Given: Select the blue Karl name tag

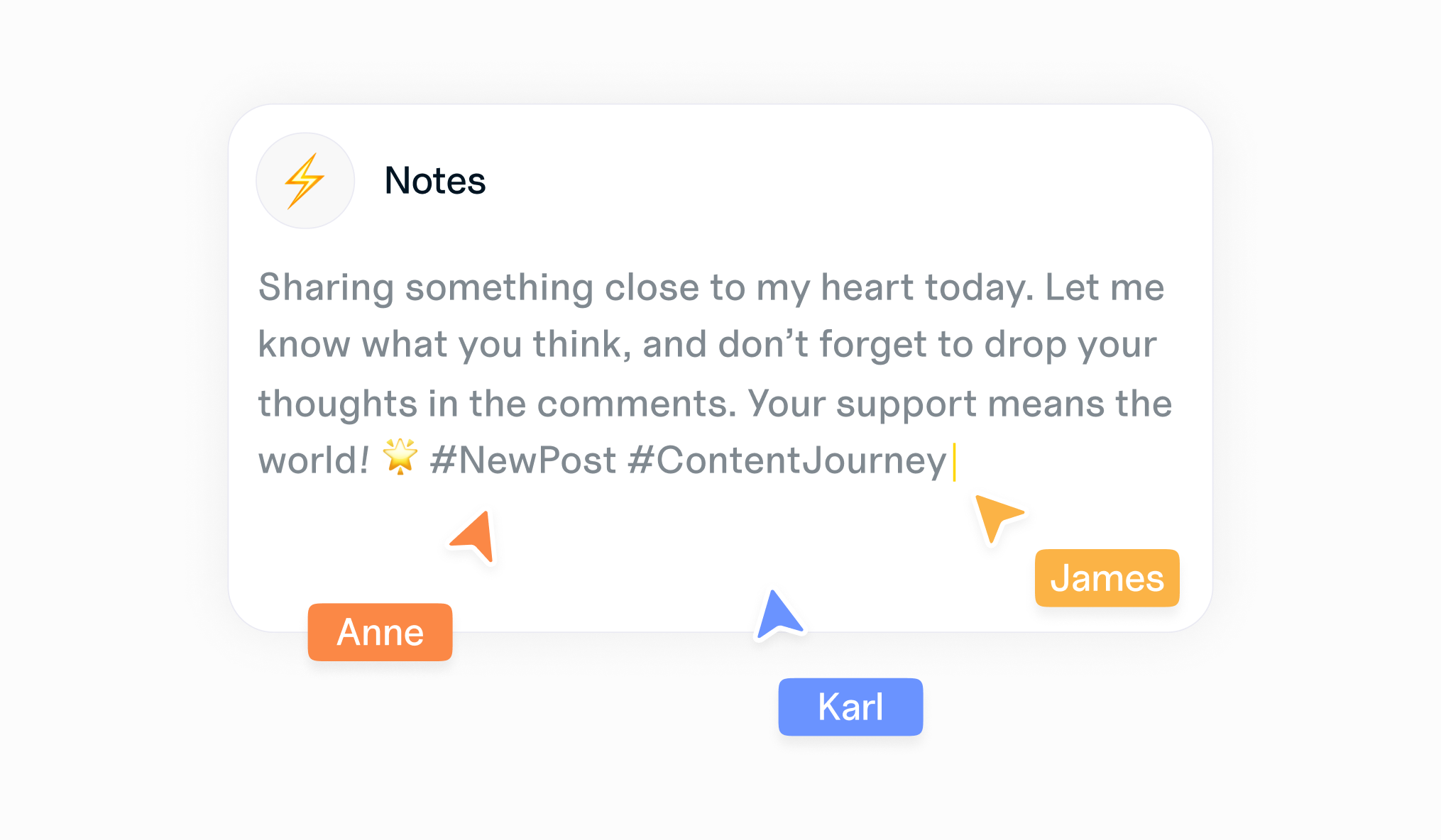Looking at the screenshot, I should [x=850, y=707].
